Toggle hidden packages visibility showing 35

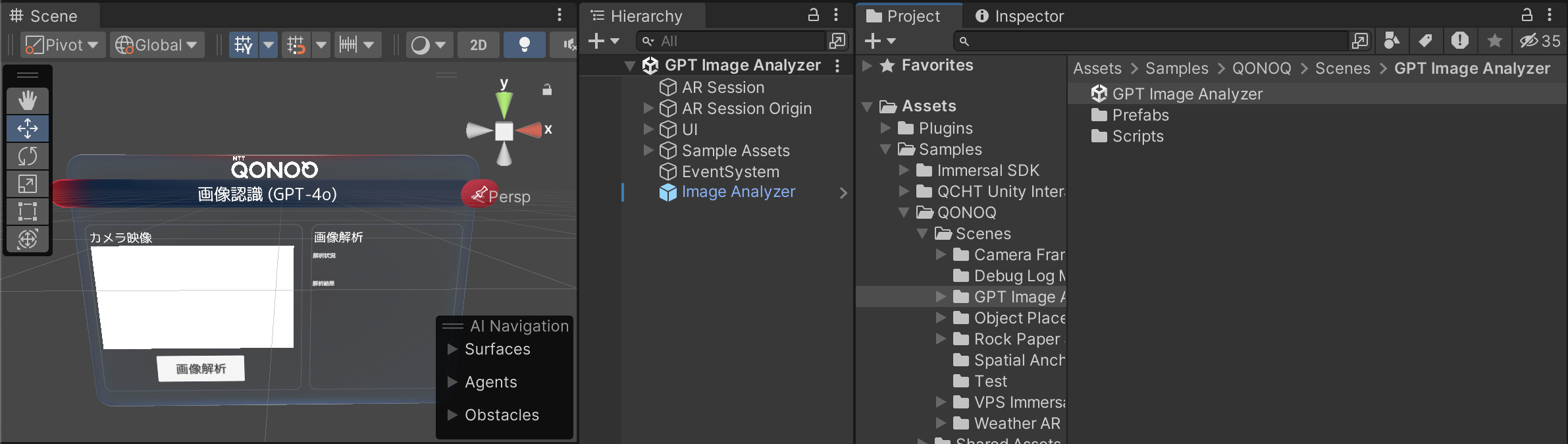pos(1540,41)
